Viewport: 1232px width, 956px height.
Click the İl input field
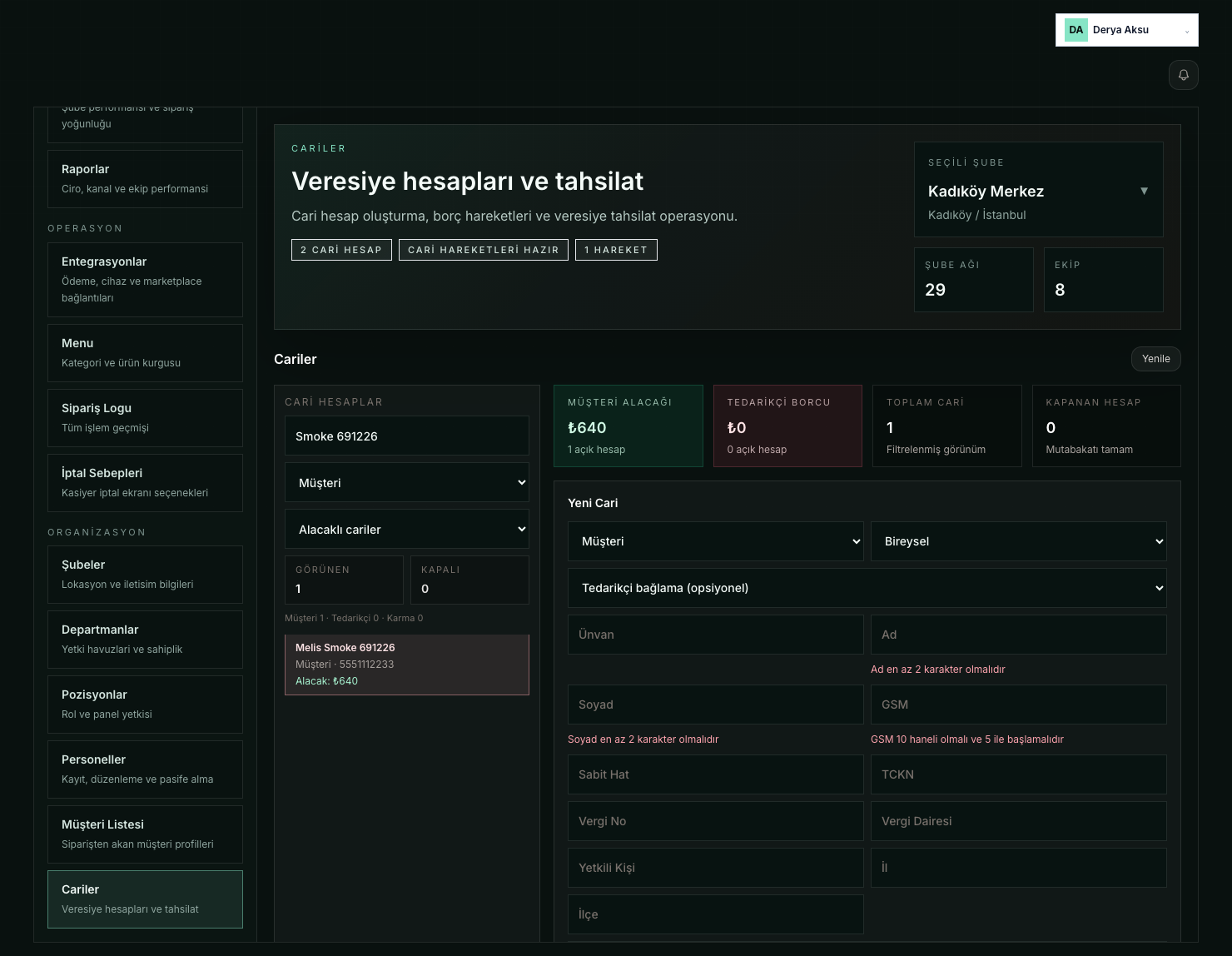point(1019,868)
